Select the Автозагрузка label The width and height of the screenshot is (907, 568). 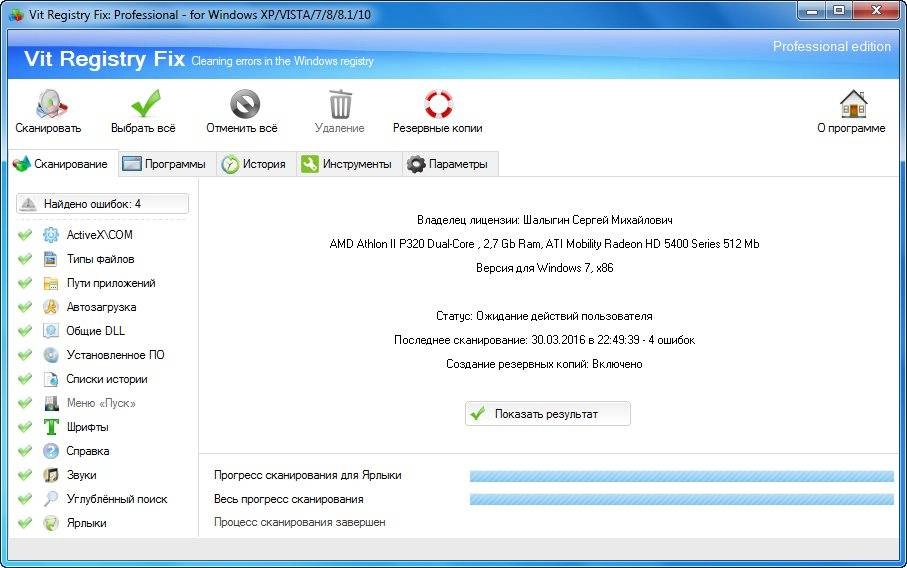[x=101, y=307]
